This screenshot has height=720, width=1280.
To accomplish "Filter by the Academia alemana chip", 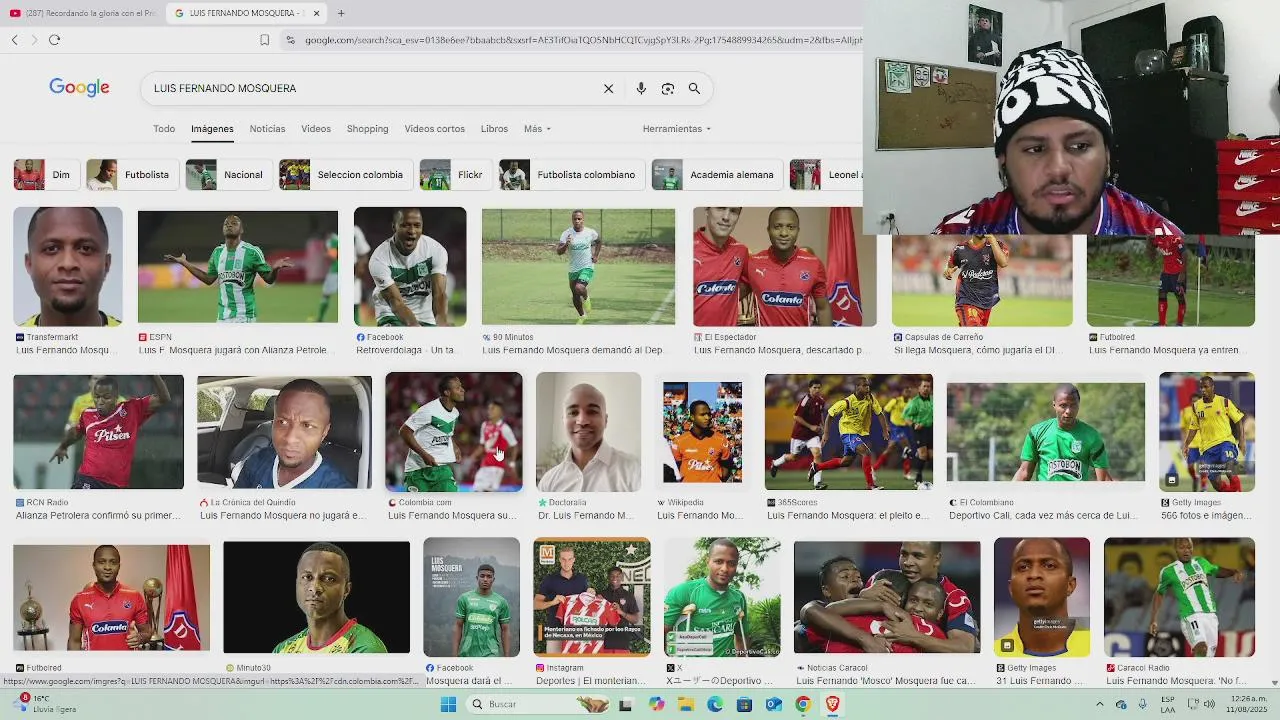I will click(716, 175).
